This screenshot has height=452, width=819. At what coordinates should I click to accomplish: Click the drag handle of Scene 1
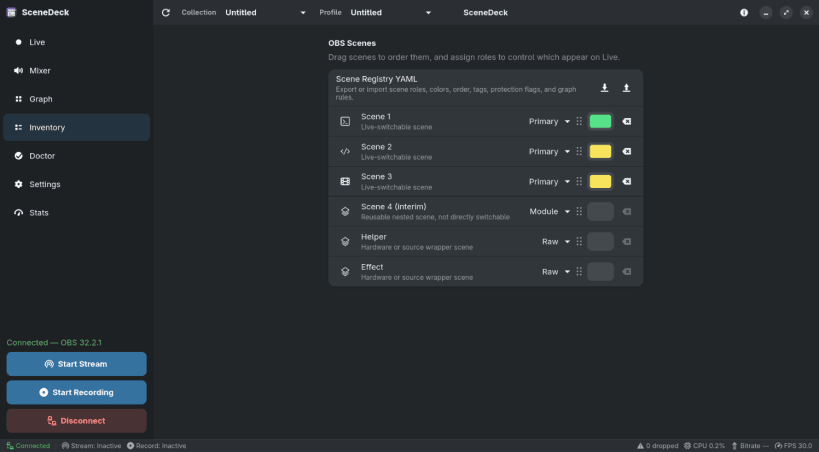579,121
